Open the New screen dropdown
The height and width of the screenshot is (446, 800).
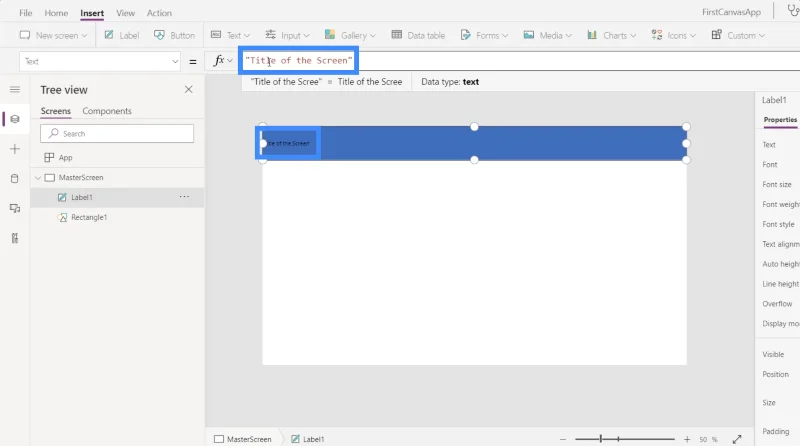(x=53, y=35)
